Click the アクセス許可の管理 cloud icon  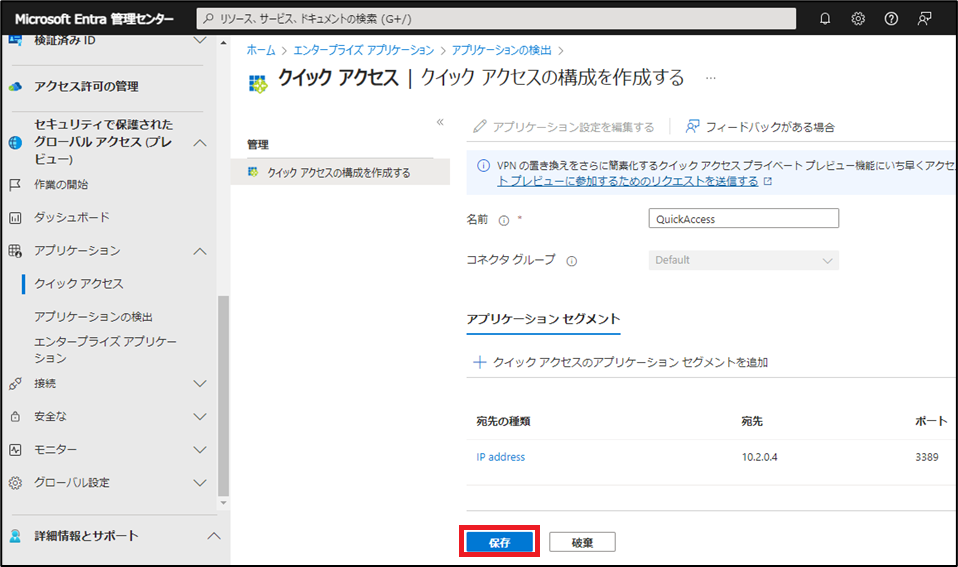tap(16, 87)
